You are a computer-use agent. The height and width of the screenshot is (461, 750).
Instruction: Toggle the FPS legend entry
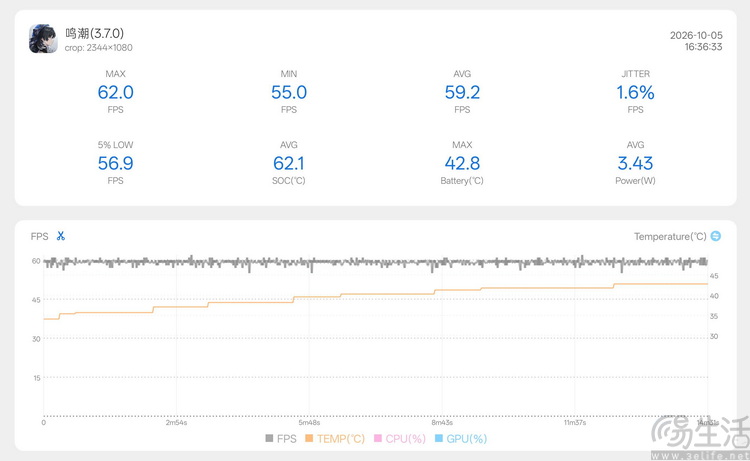tap(281, 439)
